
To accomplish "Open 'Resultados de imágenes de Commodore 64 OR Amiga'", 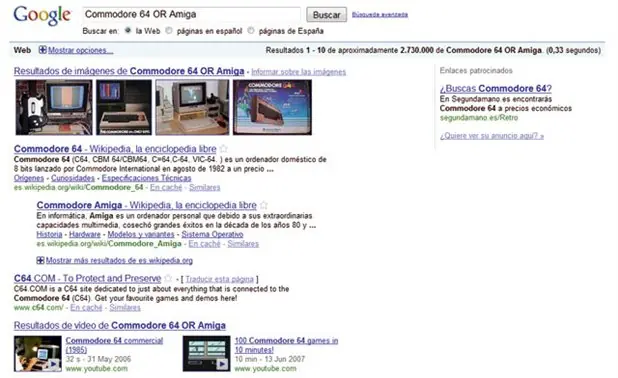I will tap(129, 71).
